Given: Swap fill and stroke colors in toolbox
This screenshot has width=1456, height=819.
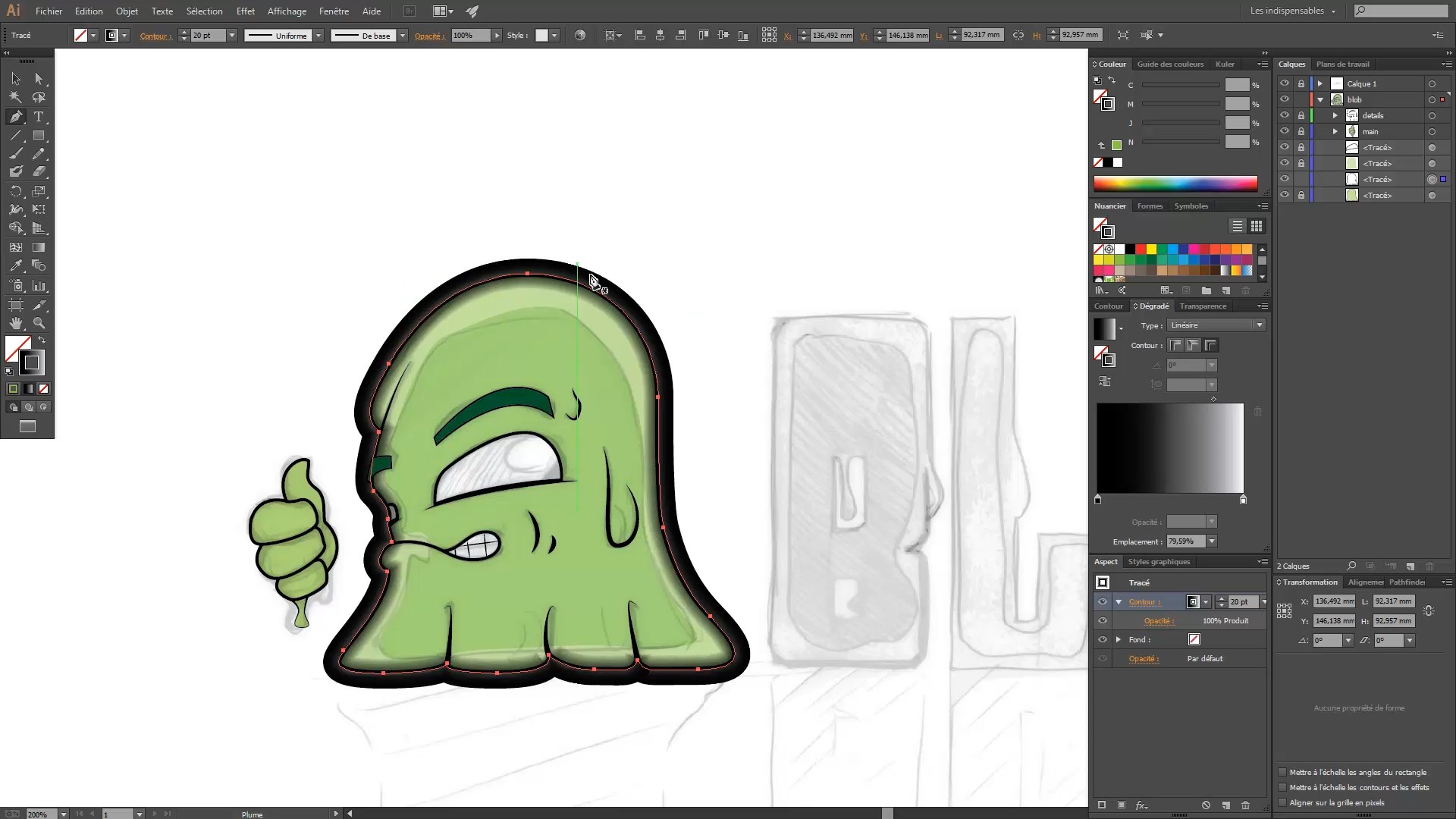Looking at the screenshot, I should [42, 340].
